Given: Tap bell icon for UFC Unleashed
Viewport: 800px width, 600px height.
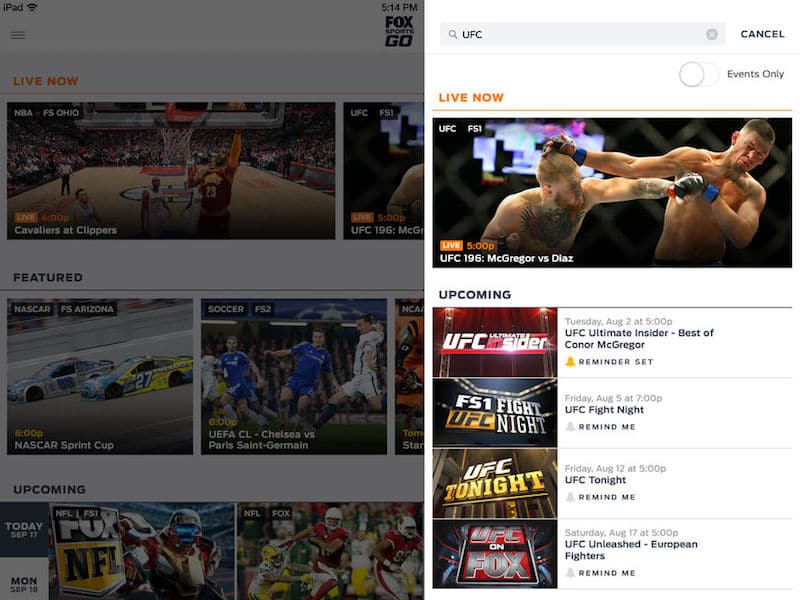Looking at the screenshot, I should pos(570,573).
